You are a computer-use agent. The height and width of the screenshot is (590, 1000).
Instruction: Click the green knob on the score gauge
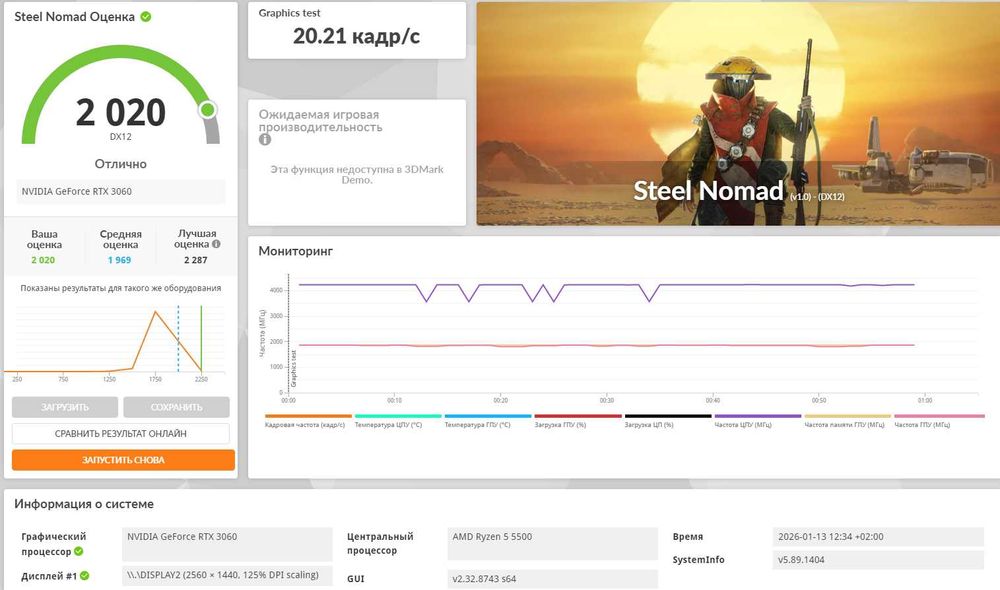tap(207, 110)
